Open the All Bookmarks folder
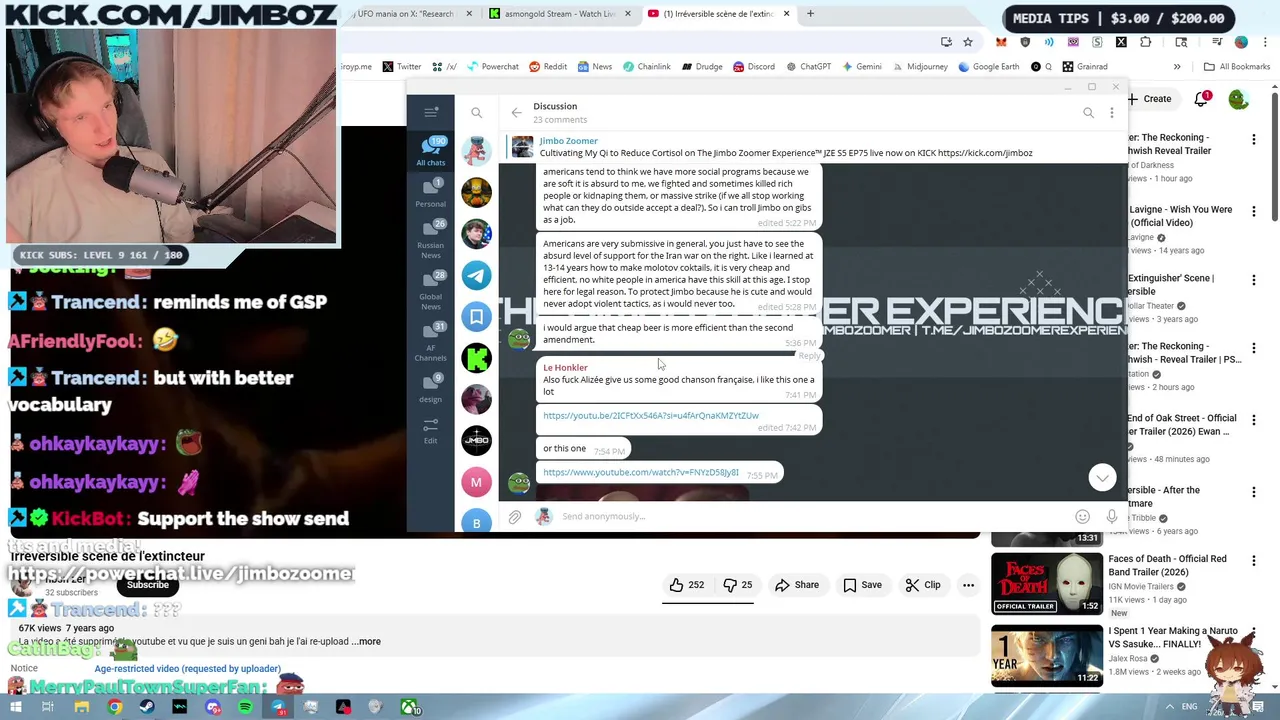The image size is (1280, 720). coord(1237,67)
